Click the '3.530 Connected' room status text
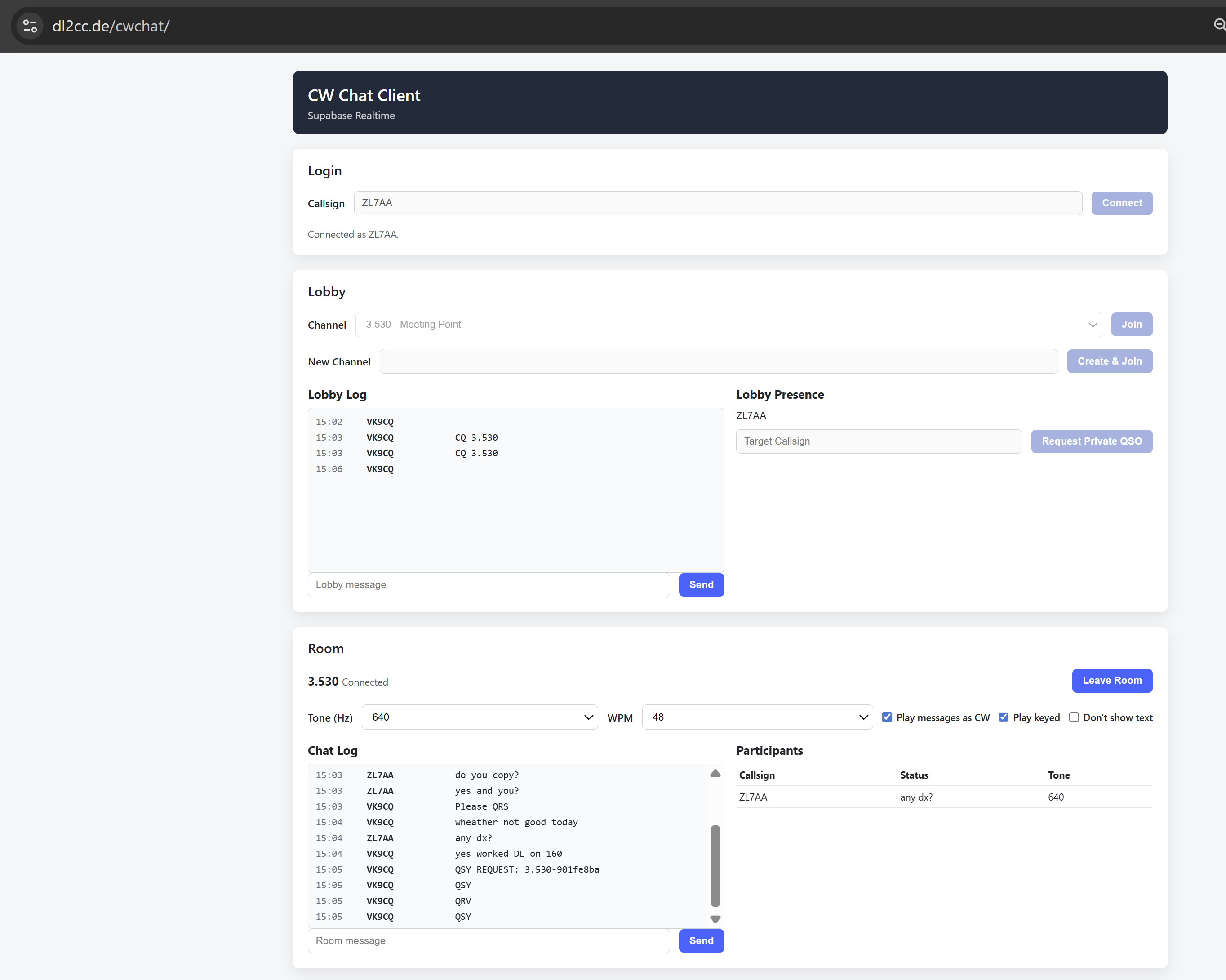The image size is (1226, 980). (348, 682)
